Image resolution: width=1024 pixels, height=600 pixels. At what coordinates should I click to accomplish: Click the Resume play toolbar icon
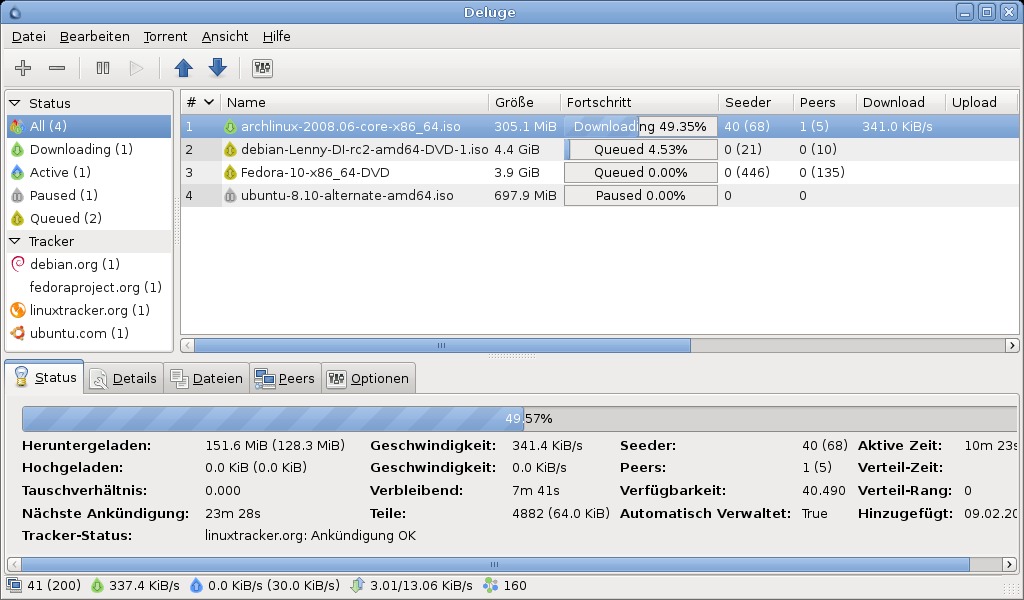coord(136,68)
